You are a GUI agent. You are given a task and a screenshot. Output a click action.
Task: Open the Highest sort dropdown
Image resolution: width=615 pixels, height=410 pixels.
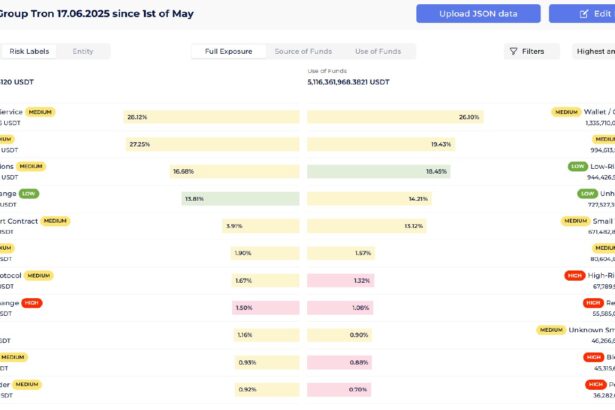coord(595,51)
